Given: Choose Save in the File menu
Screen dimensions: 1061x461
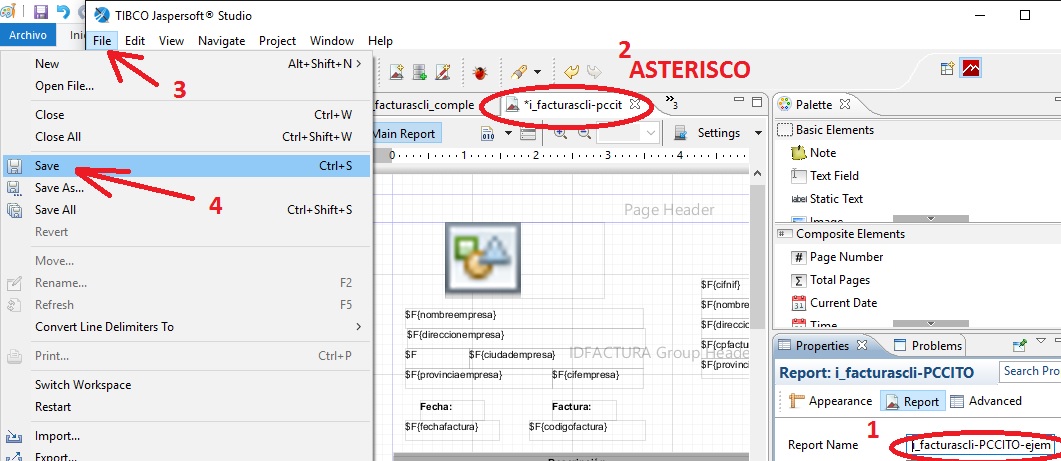Looking at the screenshot, I should (x=187, y=166).
